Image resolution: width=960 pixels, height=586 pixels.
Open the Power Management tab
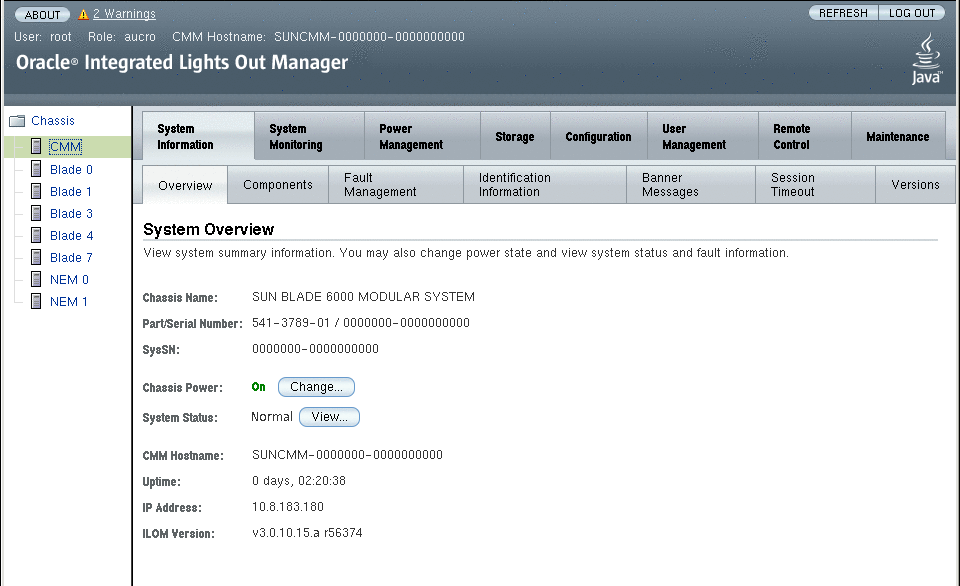pos(422,137)
